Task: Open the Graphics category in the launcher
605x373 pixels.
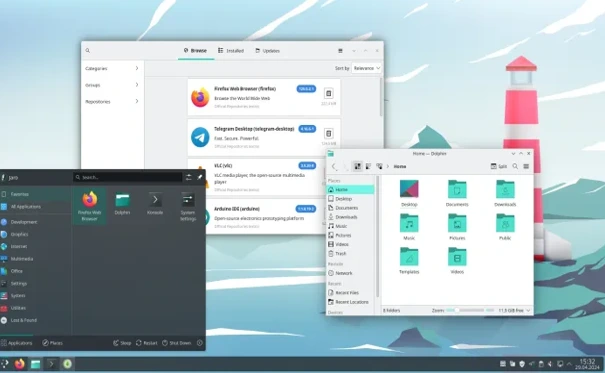Action: pyautogui.click(x=35, y=234)
